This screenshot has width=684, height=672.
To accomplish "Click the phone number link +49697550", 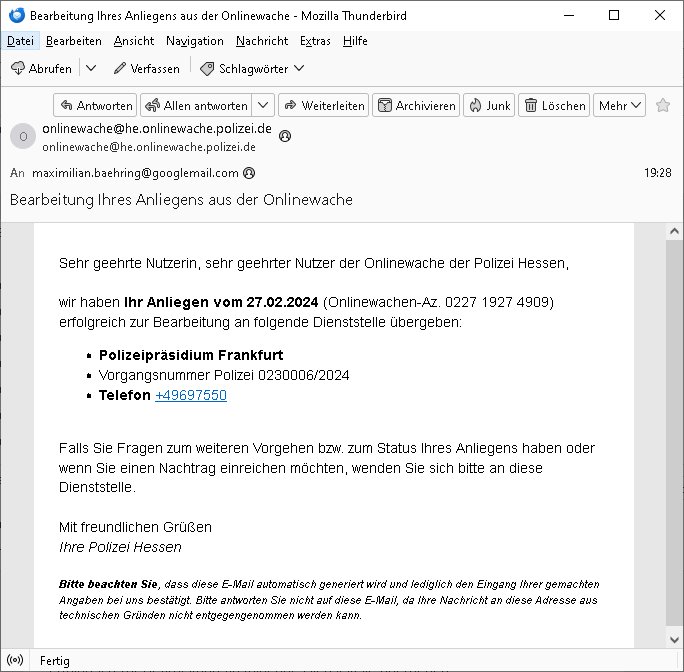I will pyautogui.click(x=190, y=395).
